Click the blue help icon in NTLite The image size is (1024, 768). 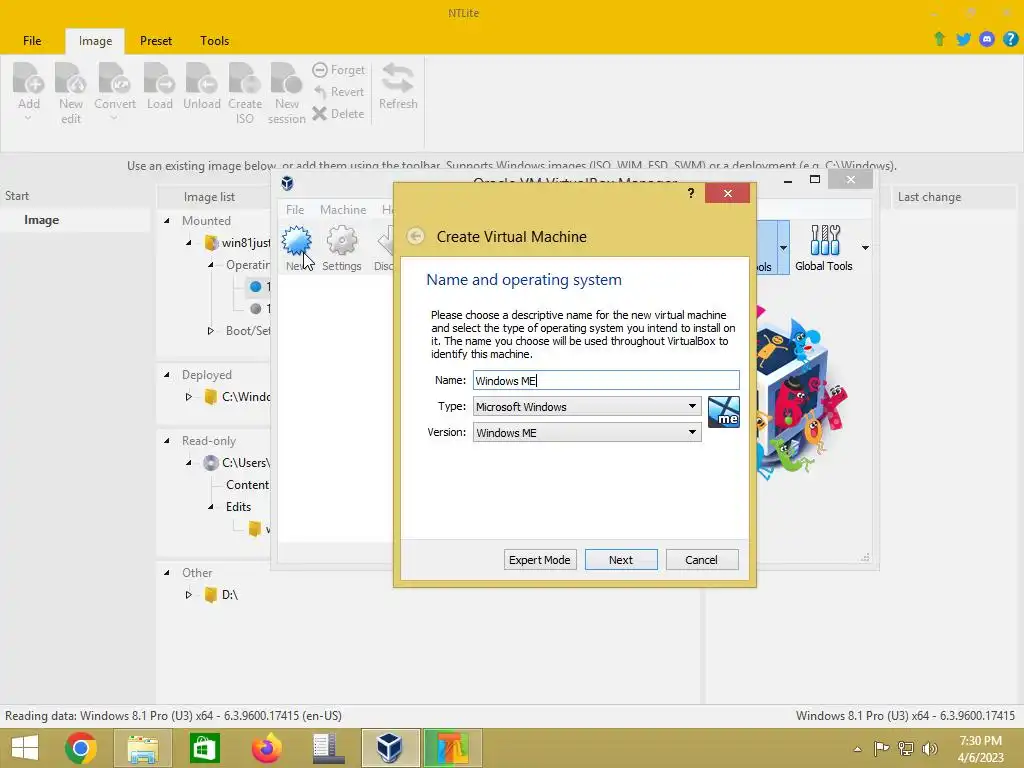(1010, 39)
